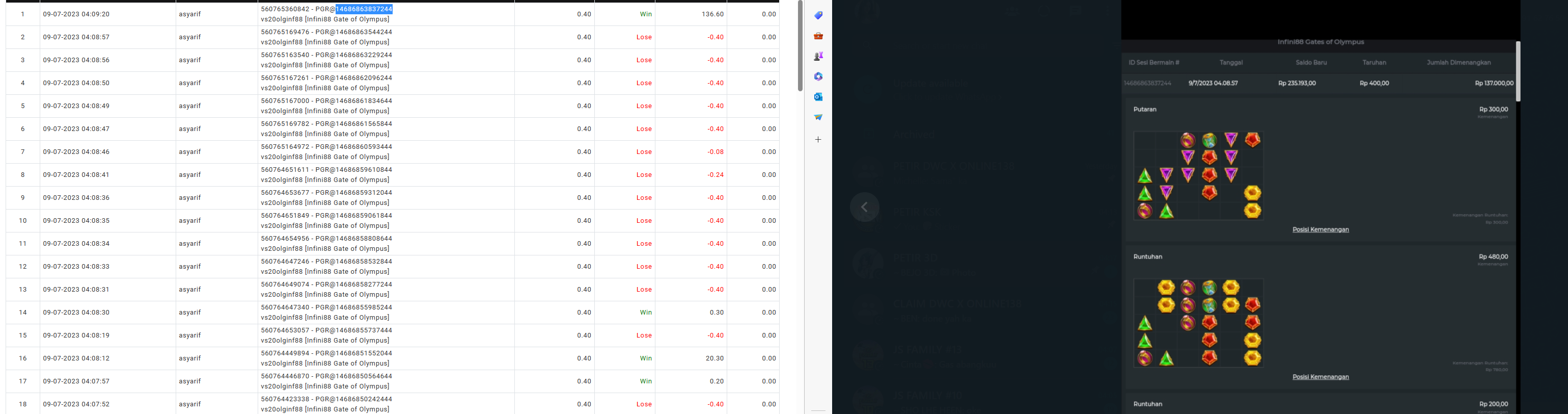The height and width of the screenshot is (414, 1568).
Task: Click the Putaran spin result symbol grid
Action: pyautogui.click(x=1198, y=175)
